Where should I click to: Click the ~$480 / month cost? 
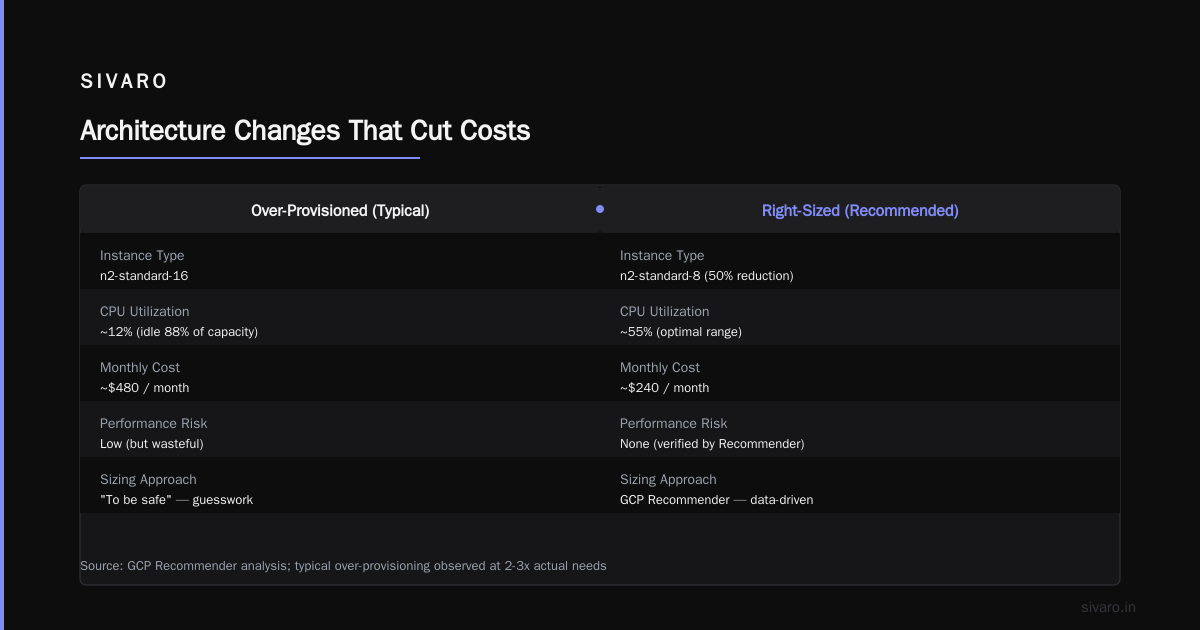coord(144,388)
